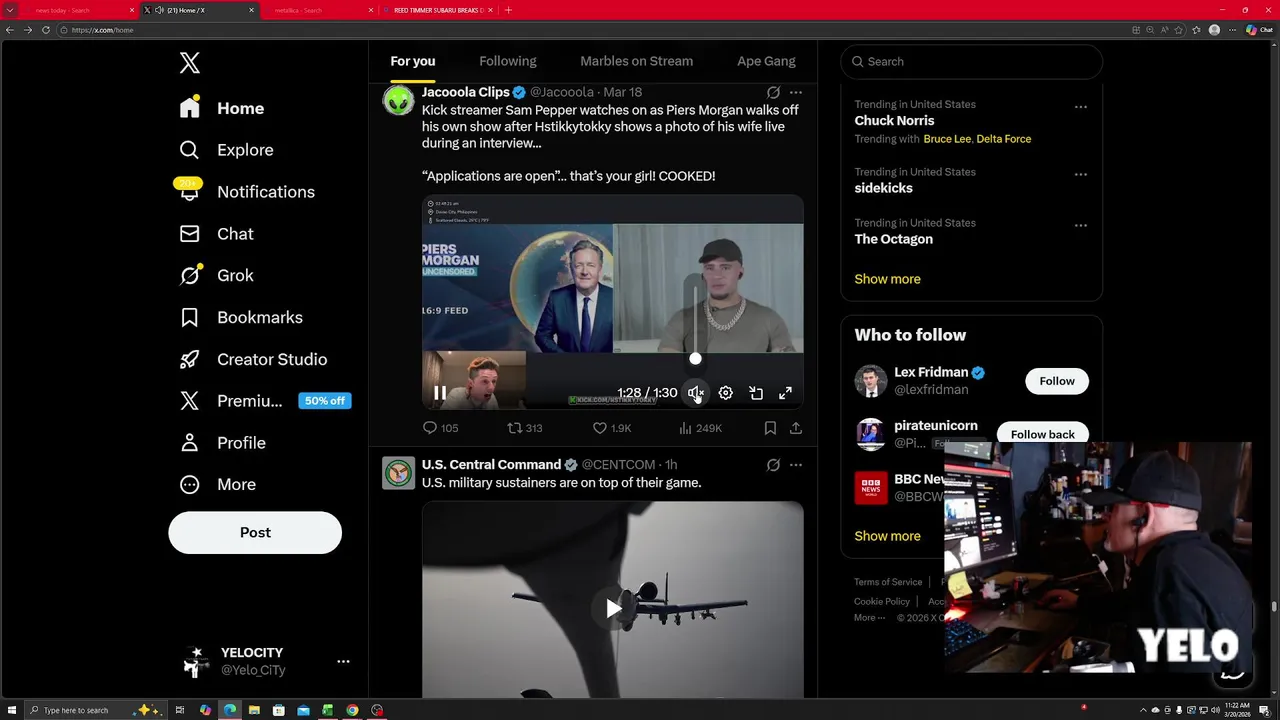Play the CENTCOM aircraft video
The image size is (1280, 720).
coord(613,608)
